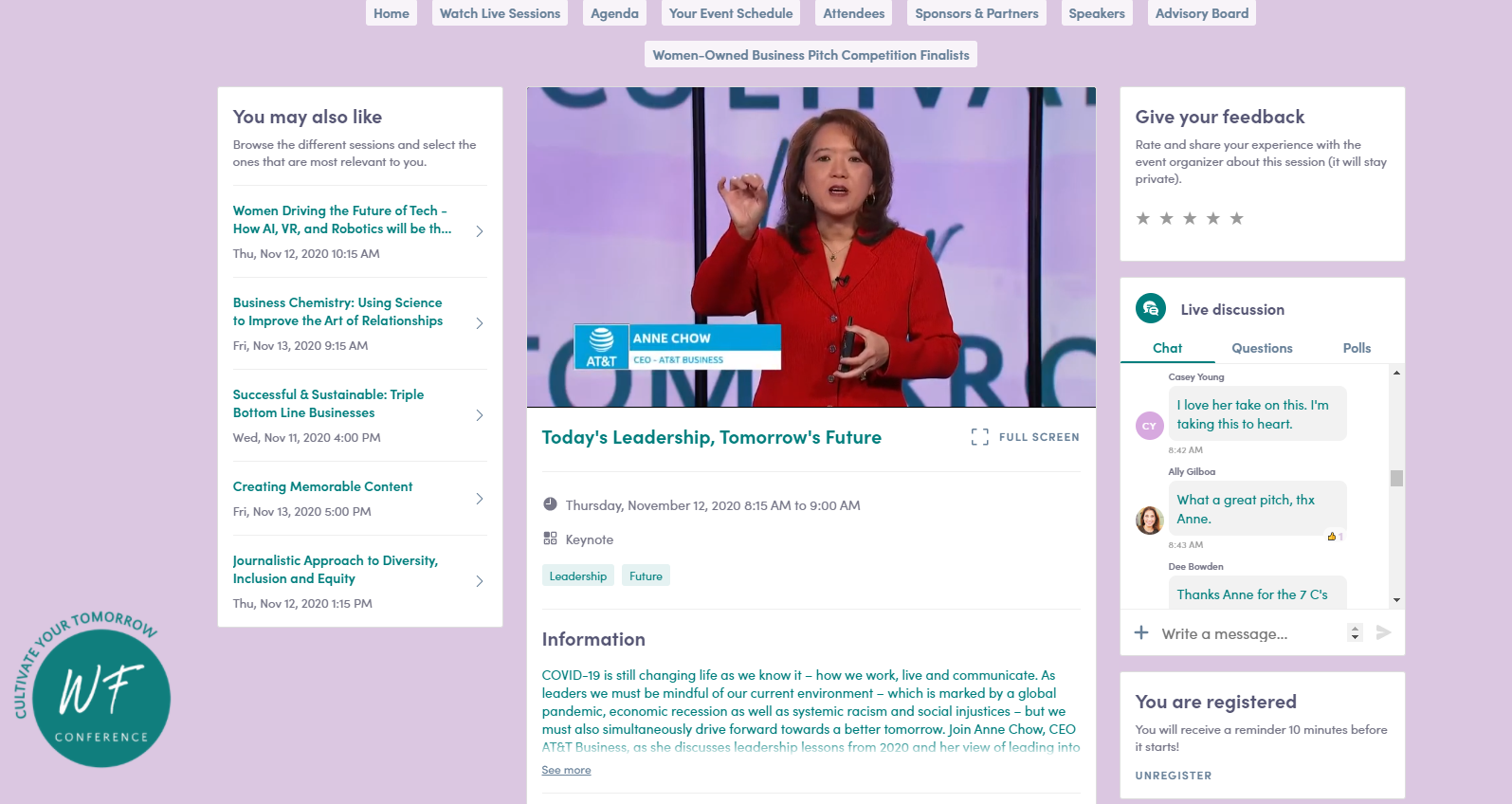Click the full screen brackets icon

(x=979, y=437)
